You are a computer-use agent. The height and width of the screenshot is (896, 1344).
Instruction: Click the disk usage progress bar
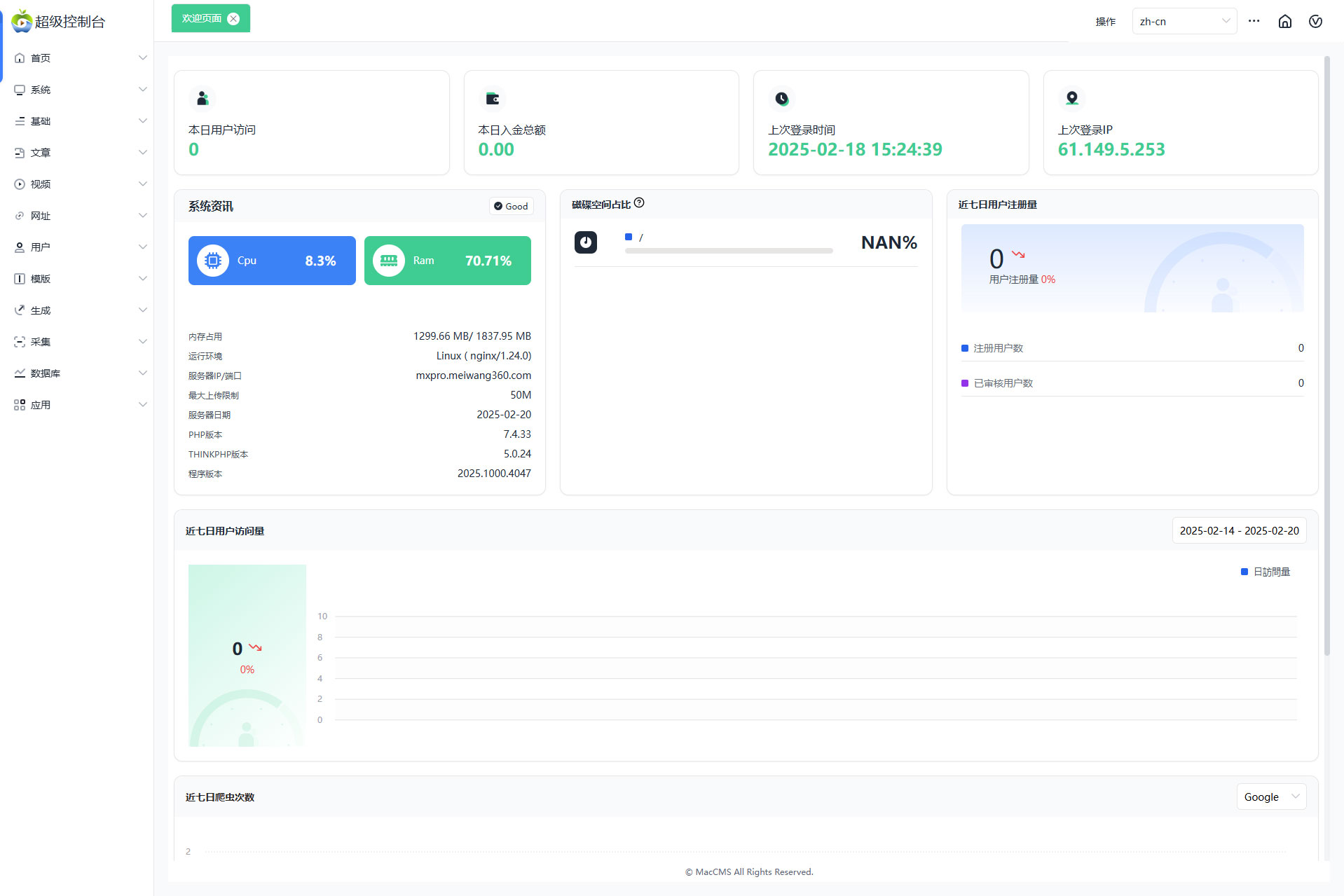pos(729,250)
